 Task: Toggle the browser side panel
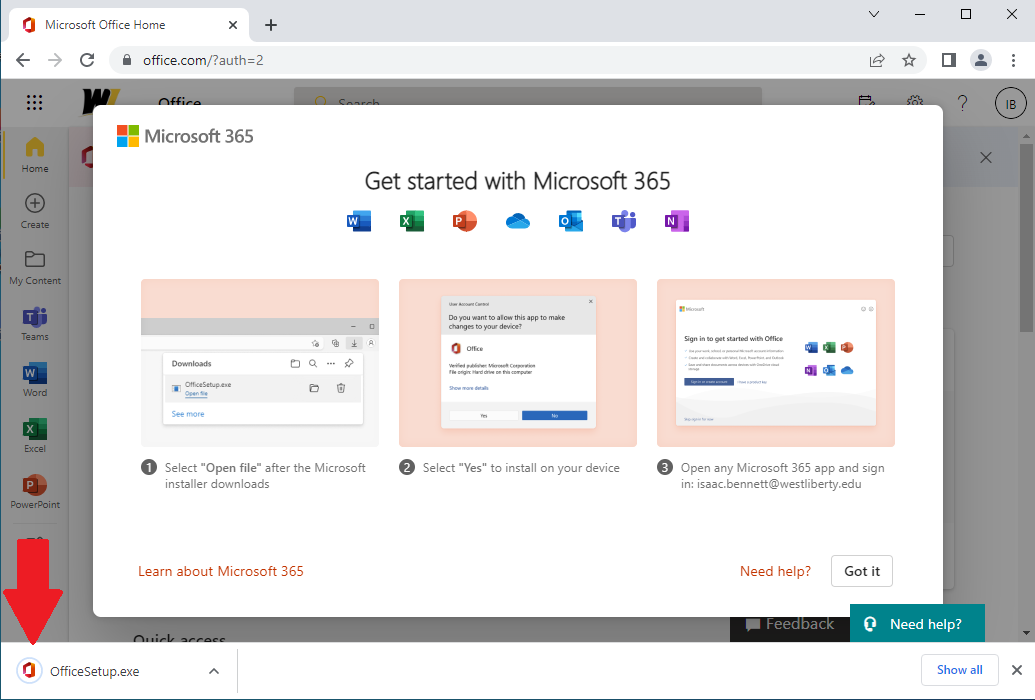(x=948, y=60)
